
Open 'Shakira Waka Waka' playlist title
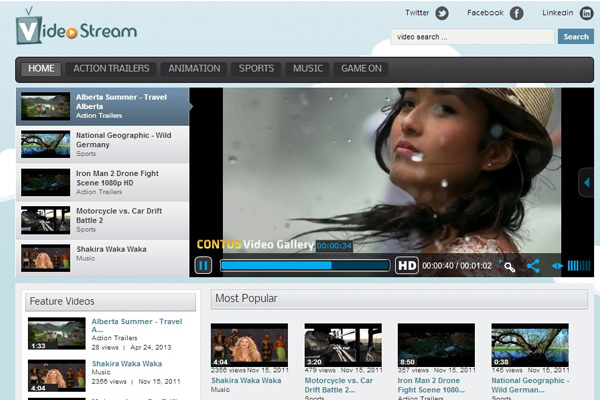[x=111, y=249]
